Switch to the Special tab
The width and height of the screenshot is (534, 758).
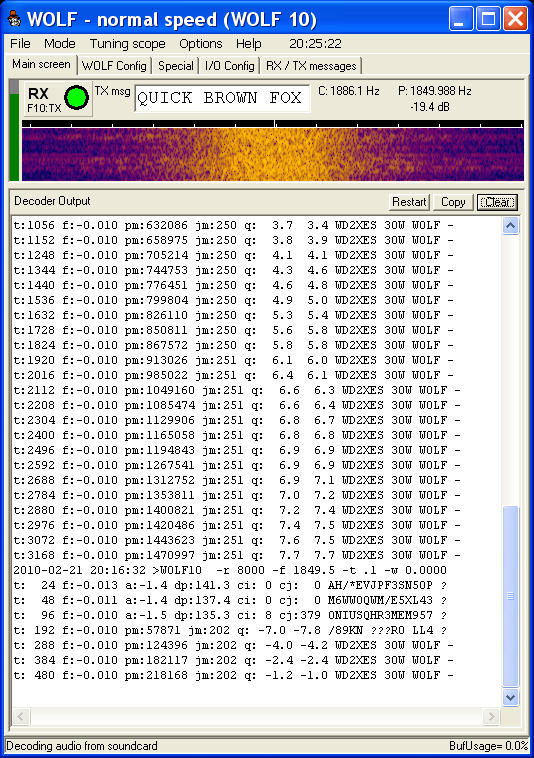[175, 66]
